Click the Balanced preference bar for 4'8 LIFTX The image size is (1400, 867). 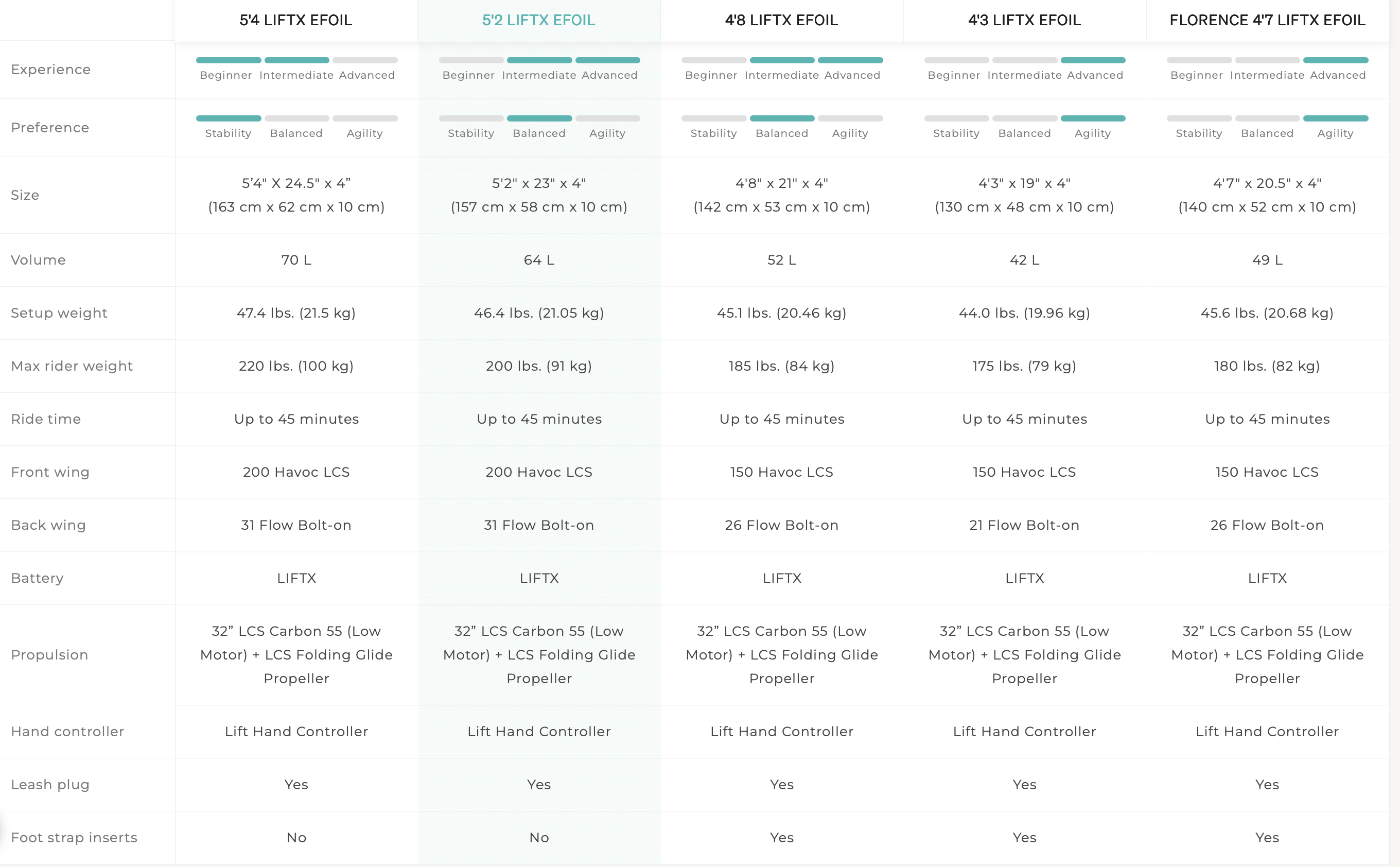click(x=782, y=118)
